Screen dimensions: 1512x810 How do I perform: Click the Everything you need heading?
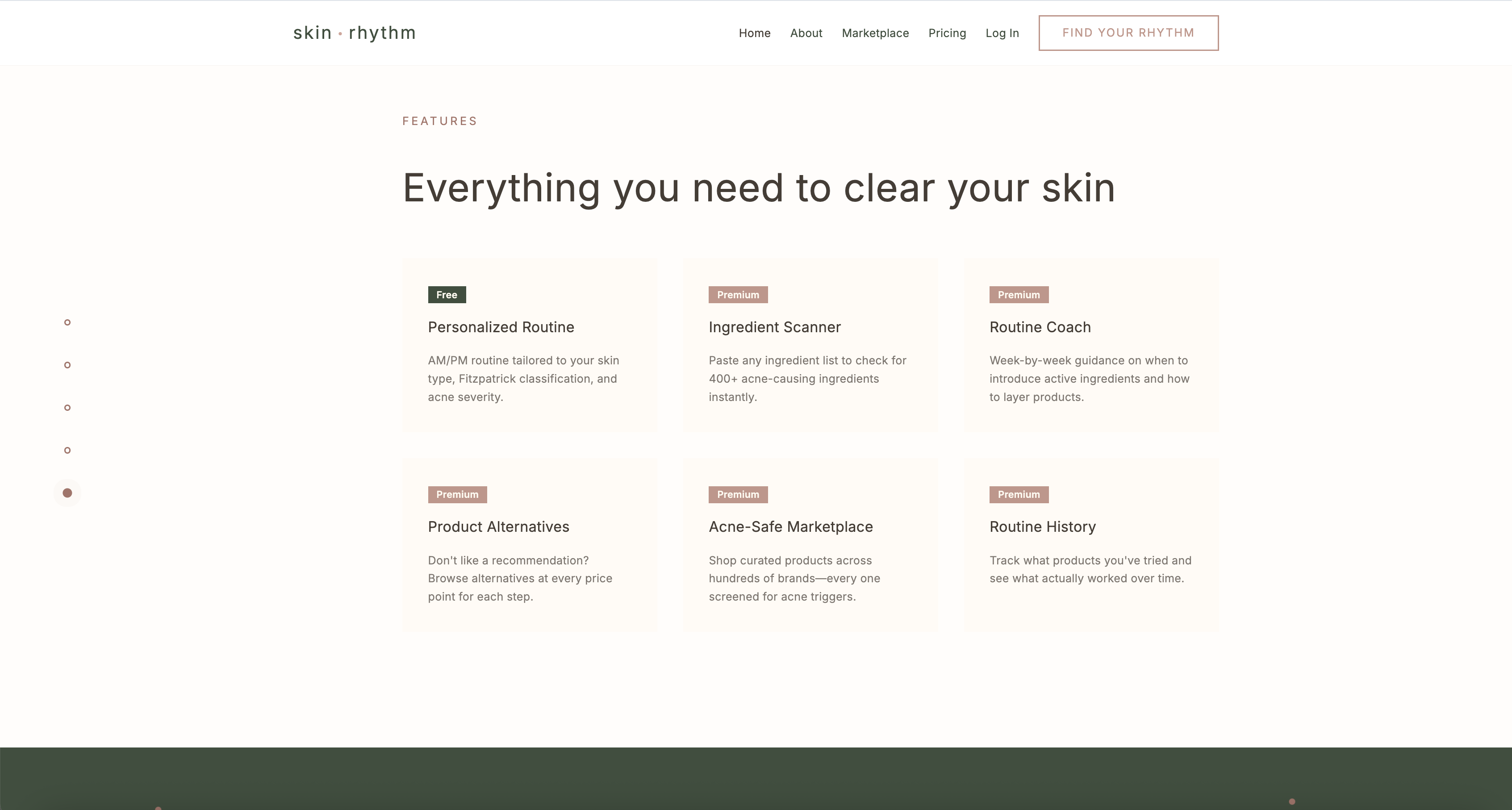tap(758, 188)
